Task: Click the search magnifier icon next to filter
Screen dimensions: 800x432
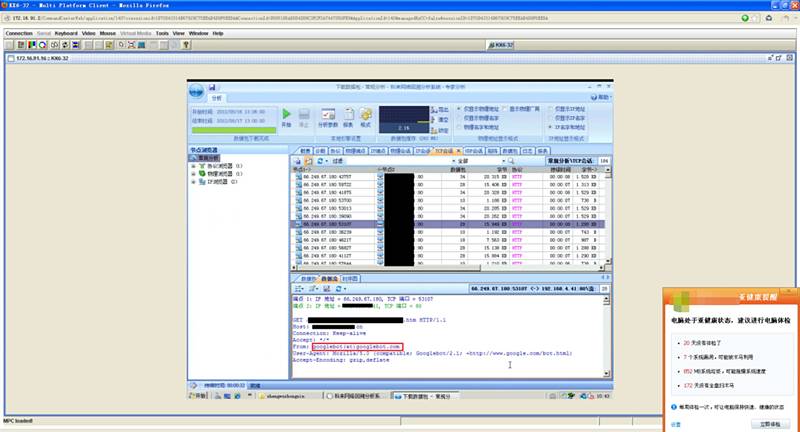Action: (x=511, y=161)
